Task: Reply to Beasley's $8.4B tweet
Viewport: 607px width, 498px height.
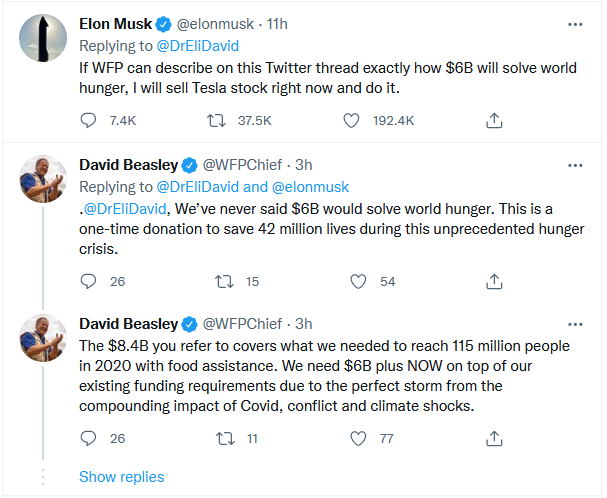Action: (88, 437)
